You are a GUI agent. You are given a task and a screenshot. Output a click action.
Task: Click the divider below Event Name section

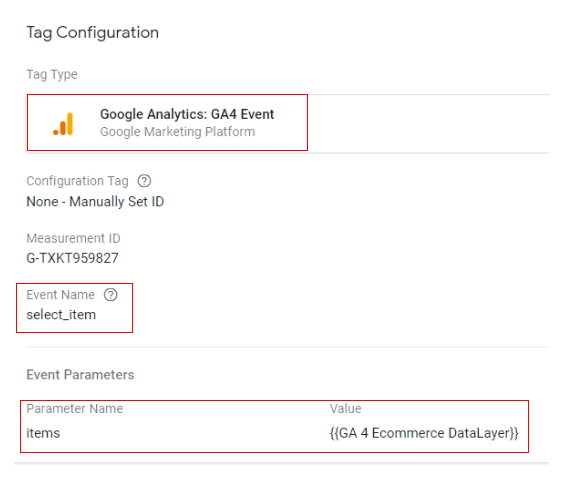[x=287, y=347]
